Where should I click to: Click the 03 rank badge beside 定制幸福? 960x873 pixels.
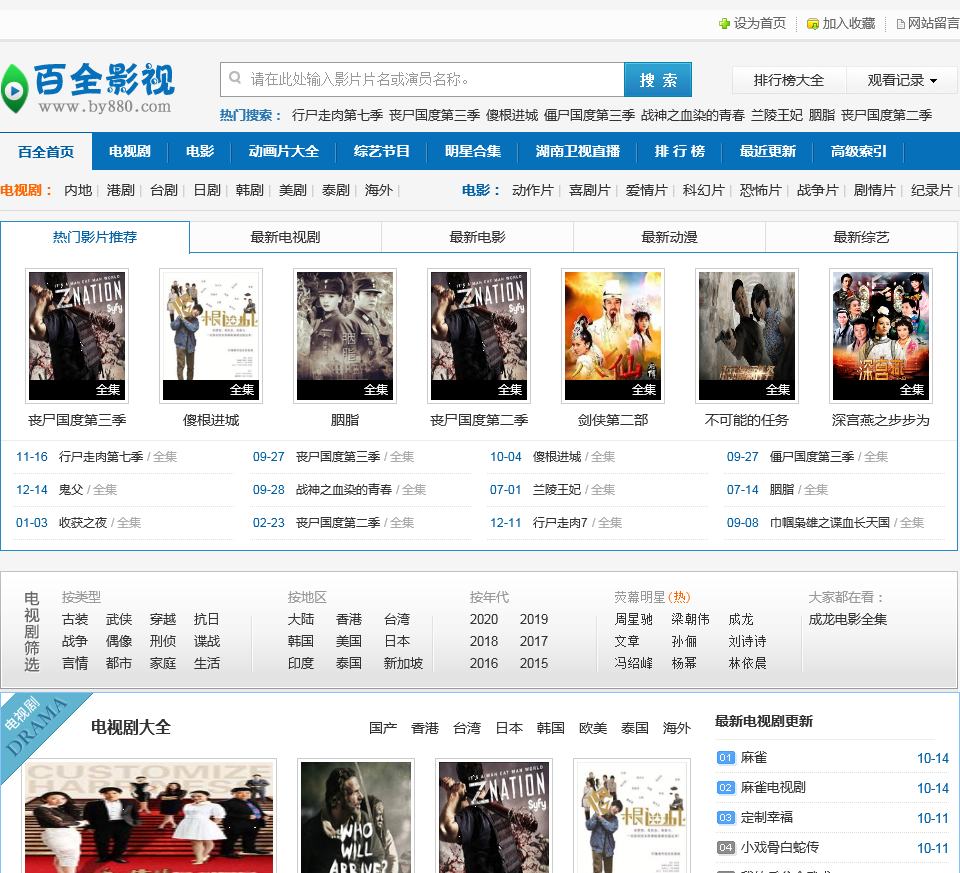point(726,818)
